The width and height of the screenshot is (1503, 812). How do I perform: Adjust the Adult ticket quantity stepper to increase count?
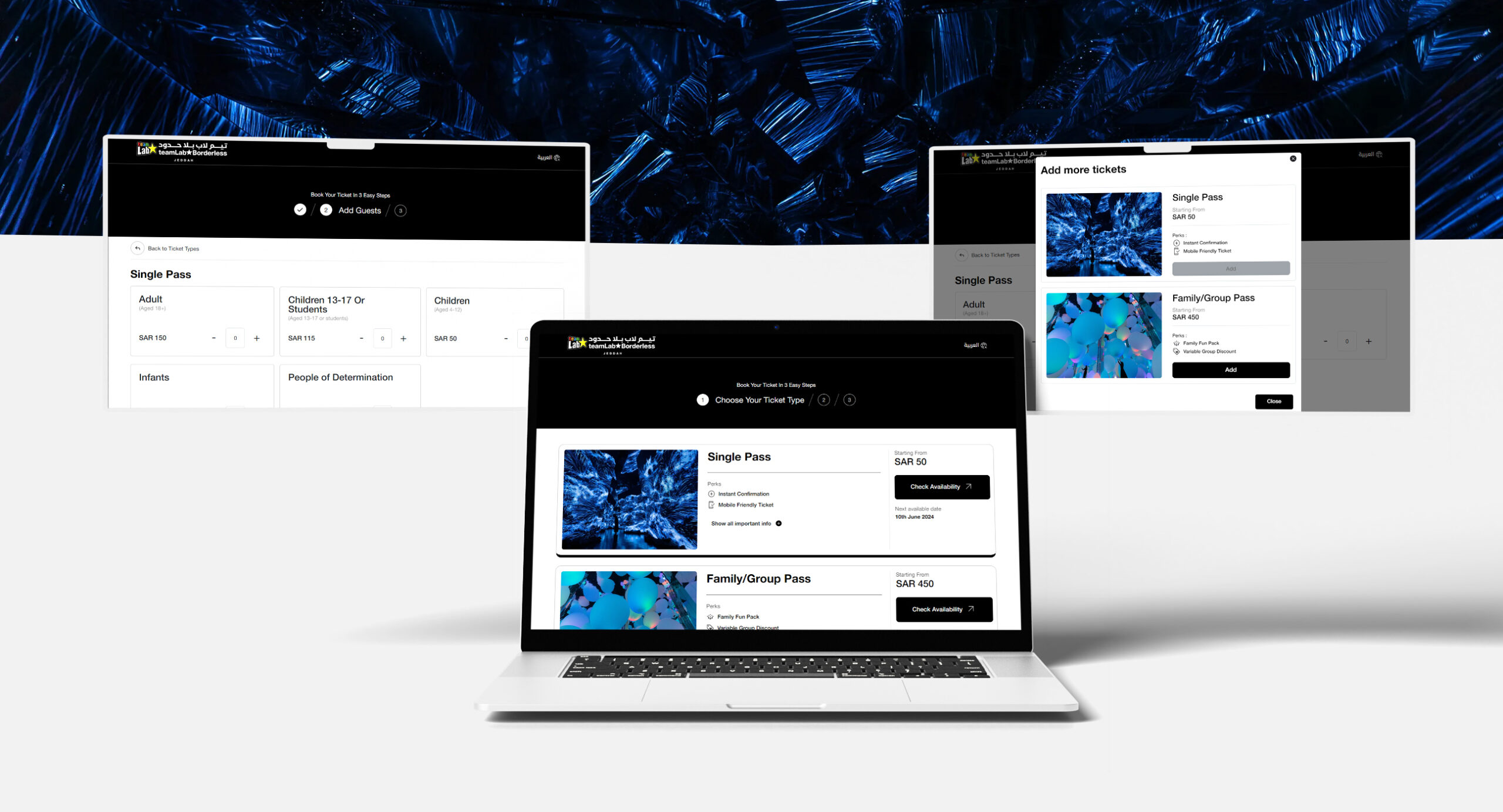point(257,338)
